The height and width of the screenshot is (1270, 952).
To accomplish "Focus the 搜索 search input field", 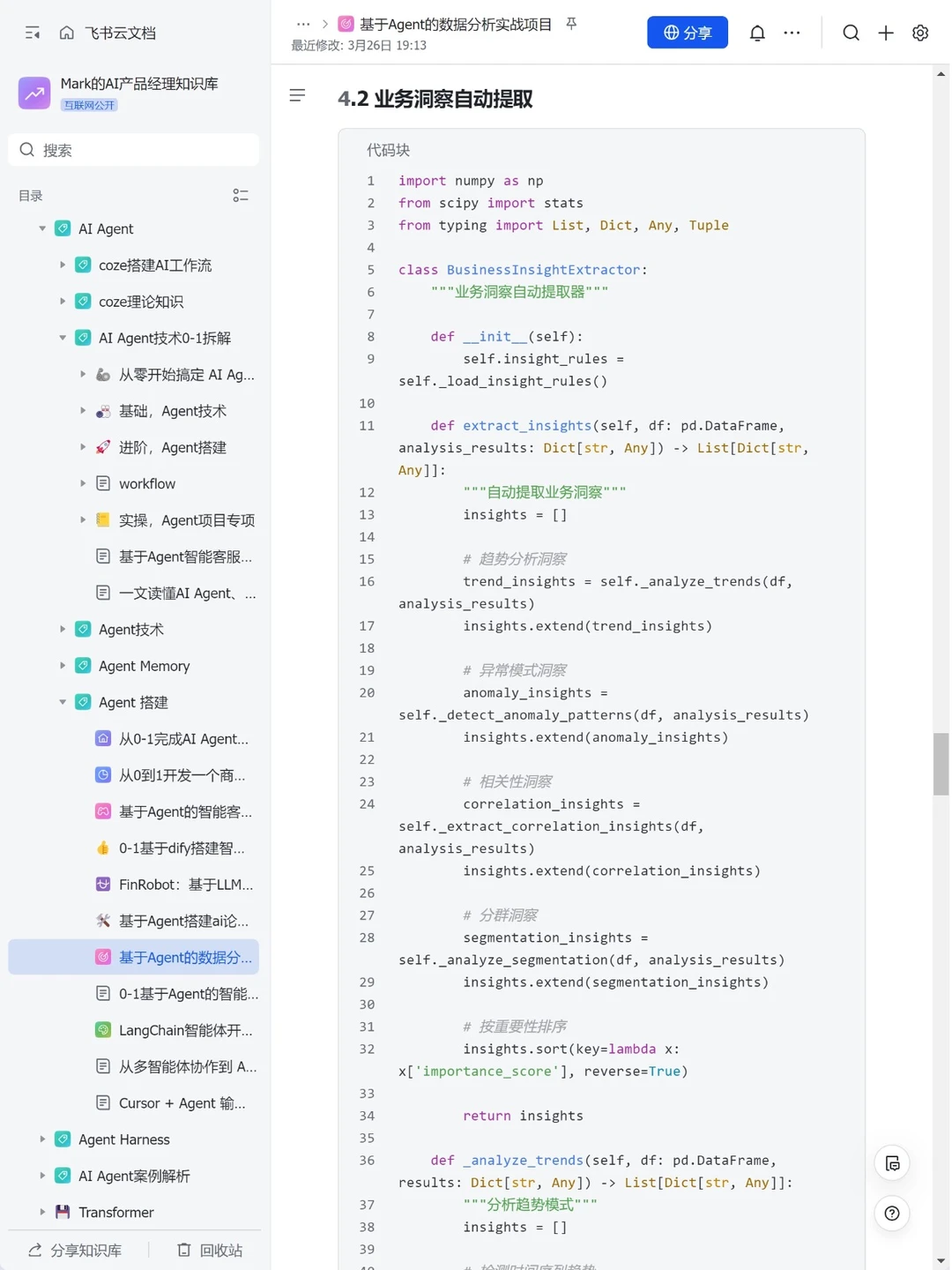I will (134, 150).
